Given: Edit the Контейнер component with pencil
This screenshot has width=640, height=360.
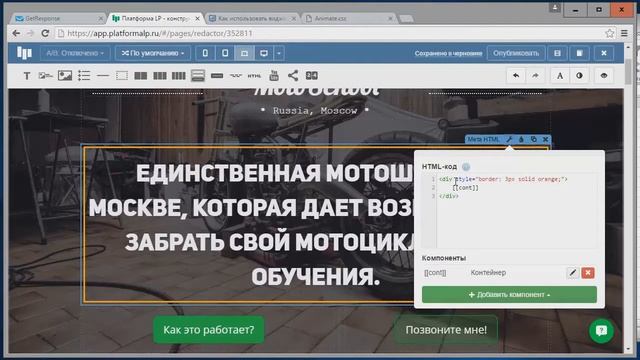Looking at the screenshot, I should click(573, 273).
